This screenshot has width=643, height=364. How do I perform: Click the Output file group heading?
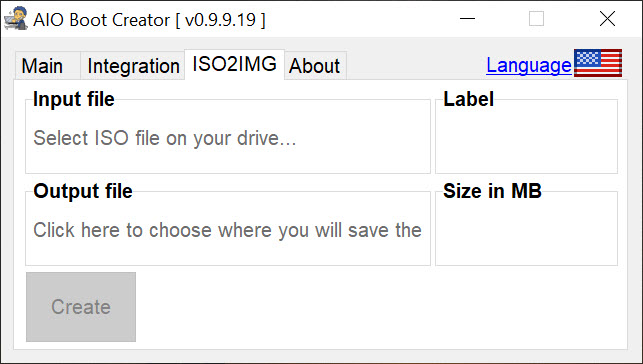tap(83, 191)
